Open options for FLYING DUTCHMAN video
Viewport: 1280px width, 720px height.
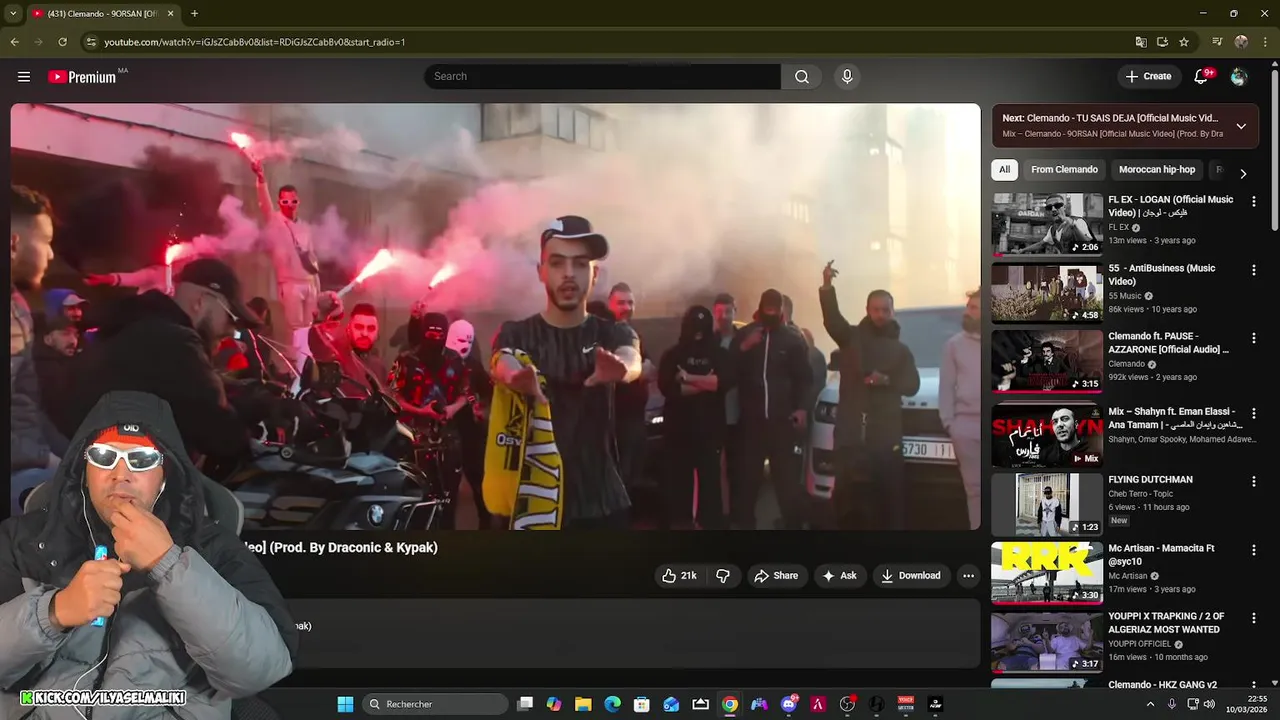(1254, 482)
